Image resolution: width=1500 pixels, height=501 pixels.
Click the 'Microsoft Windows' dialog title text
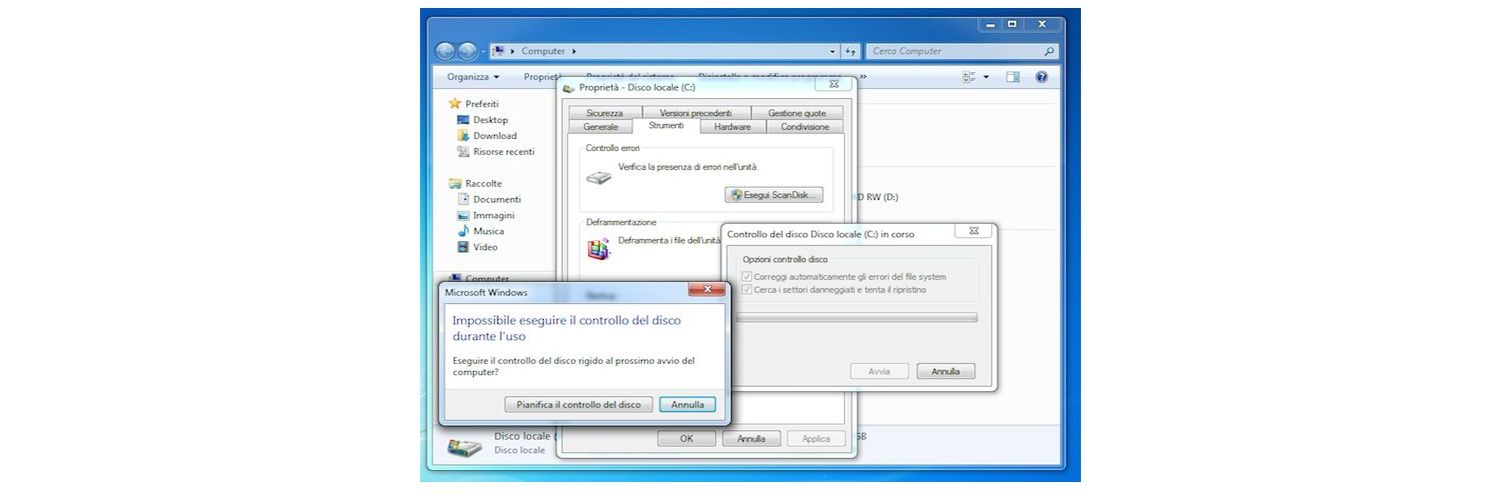click(x=486, y=292)
